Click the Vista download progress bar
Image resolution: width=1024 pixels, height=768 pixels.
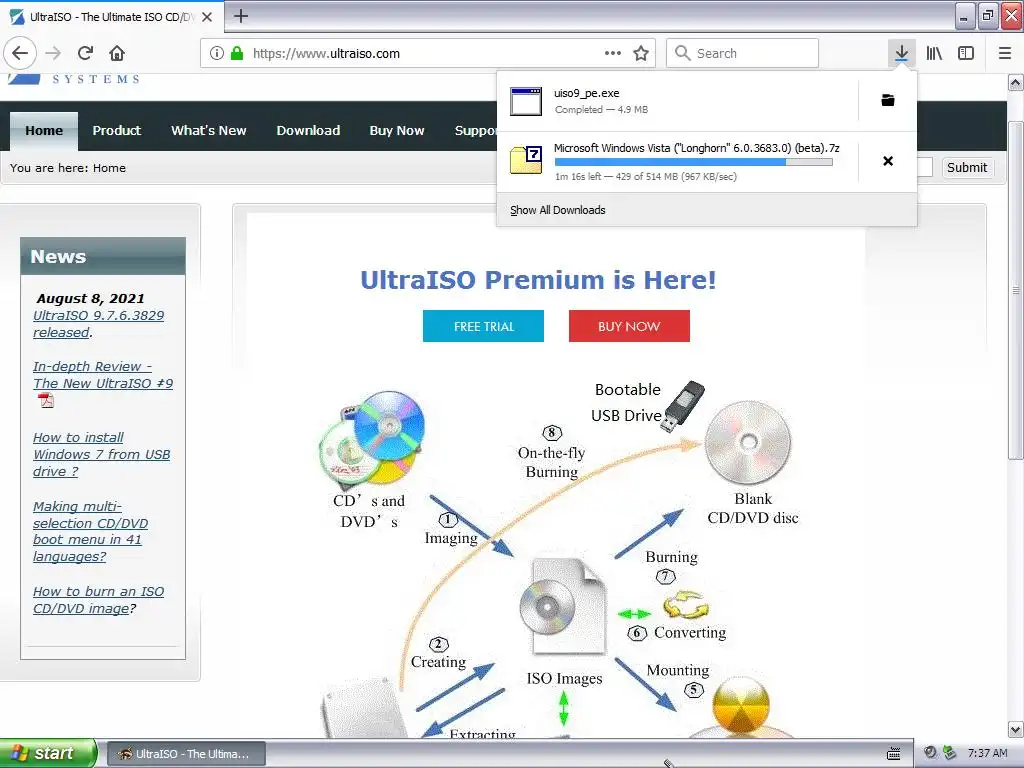[694, 162]
